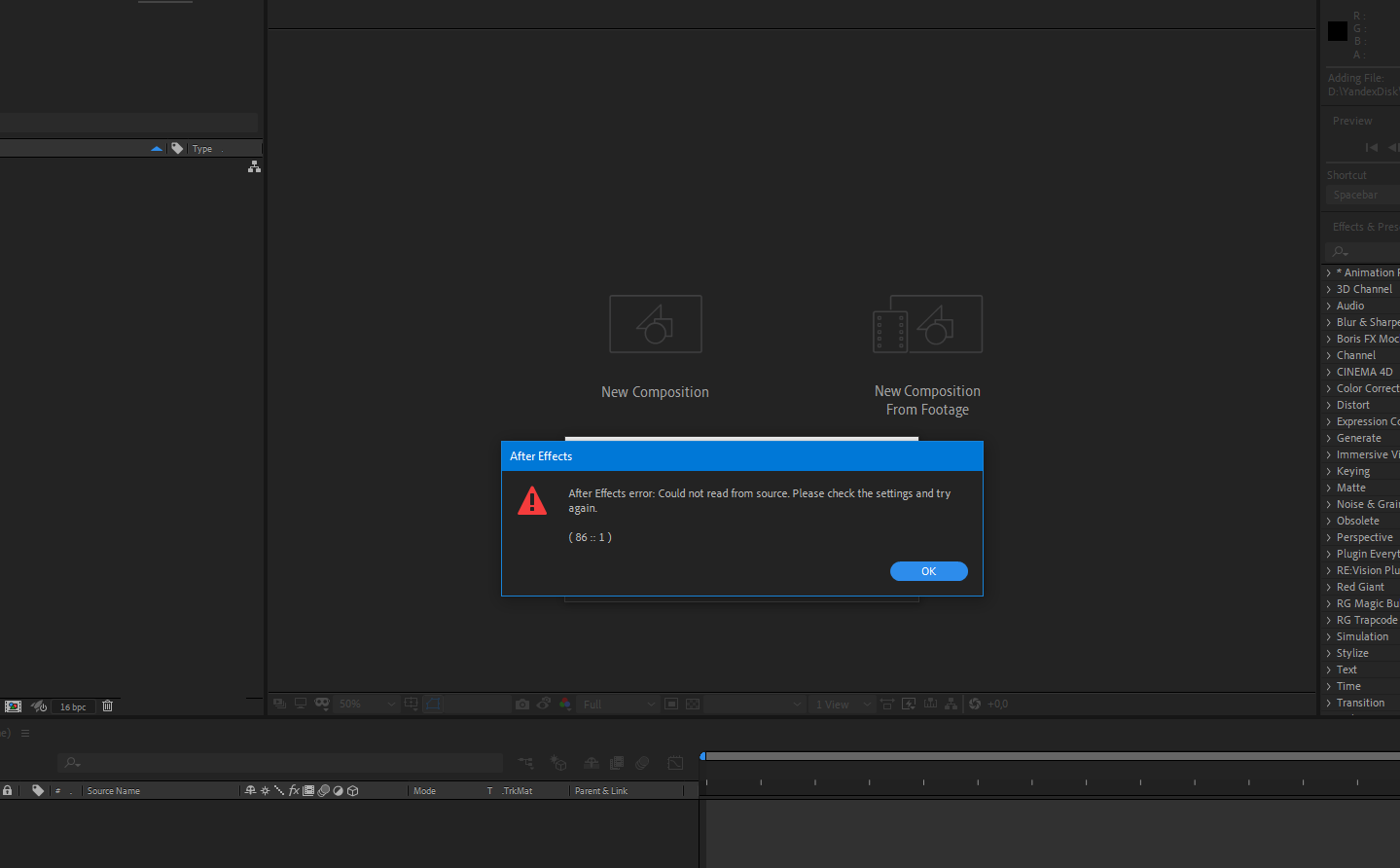Viewport: 1400px width, 868px height.
Task: Click the Parent & Link column header
Action: (x=601, y=791)
